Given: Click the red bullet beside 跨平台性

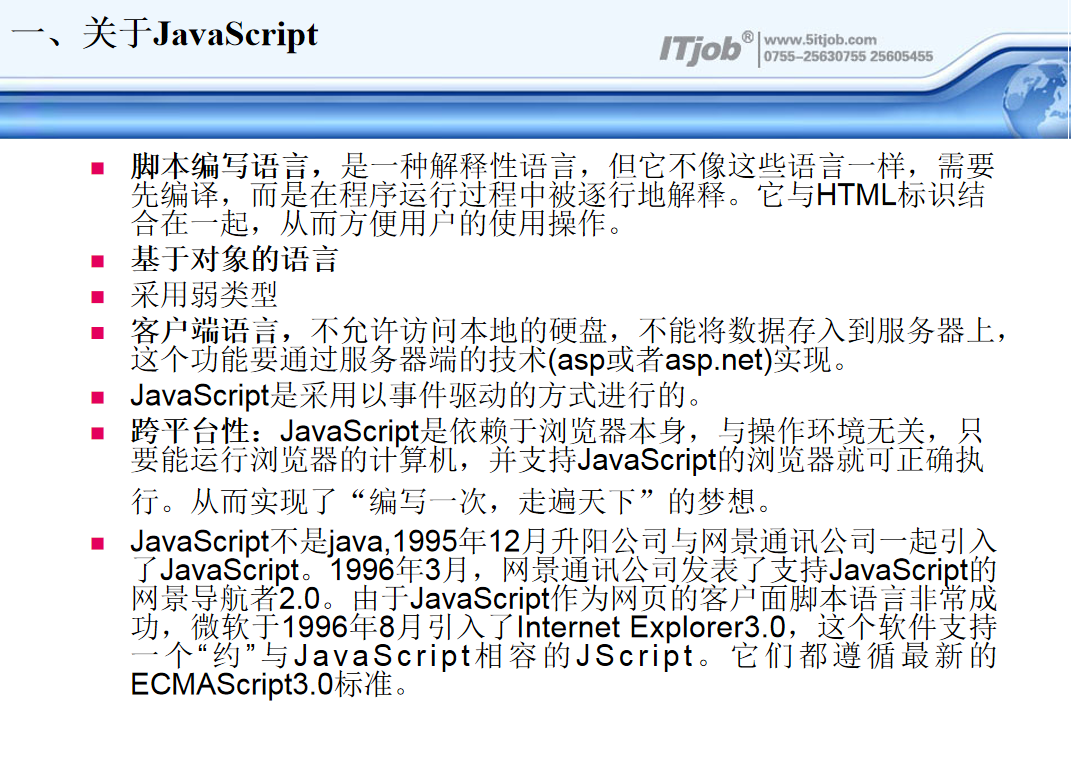Looking at the screenshot, I should point(98,433).
